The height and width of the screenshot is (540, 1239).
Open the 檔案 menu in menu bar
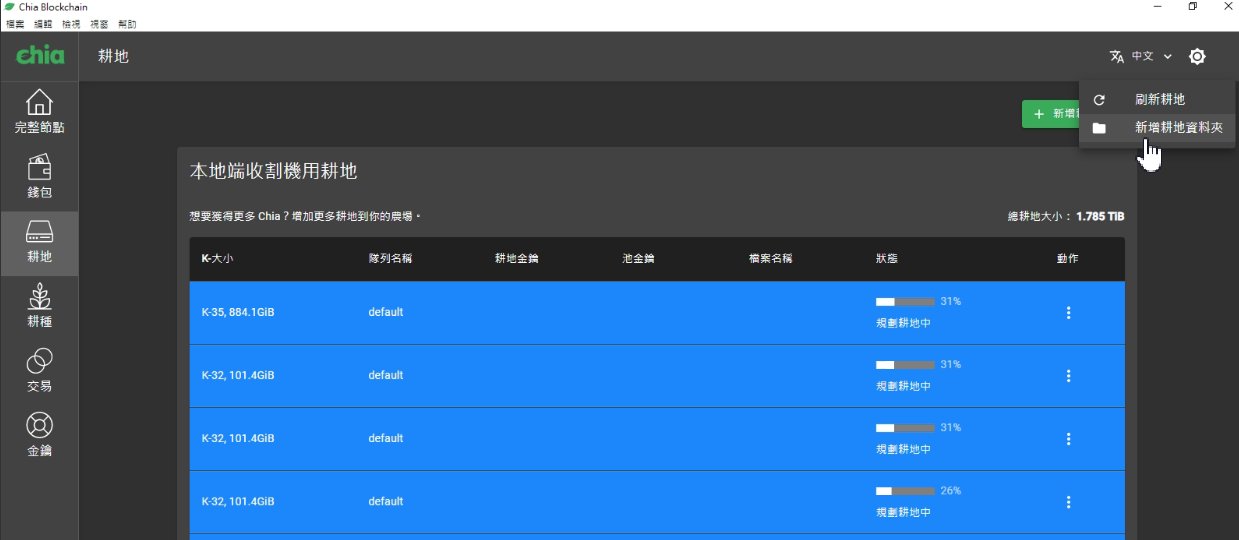tap(15, 23)
